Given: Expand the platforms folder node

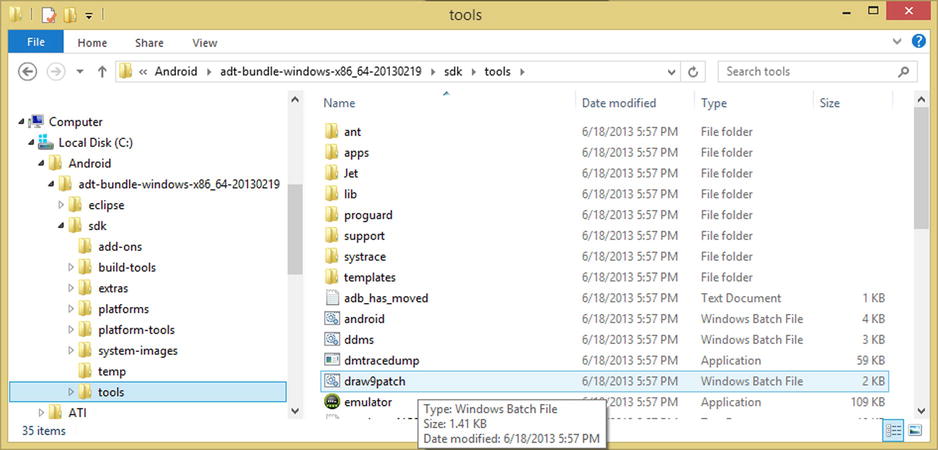Looking at the screenshot, I should (71, 309).
